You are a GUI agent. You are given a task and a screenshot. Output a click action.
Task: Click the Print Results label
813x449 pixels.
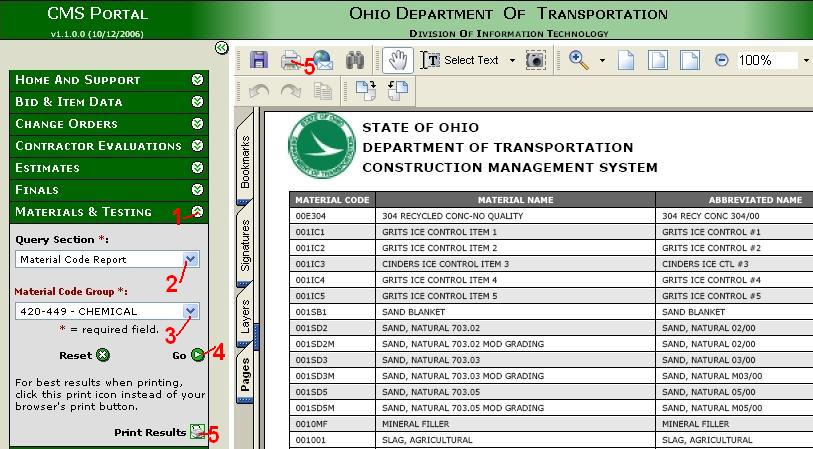pos(150,432)
